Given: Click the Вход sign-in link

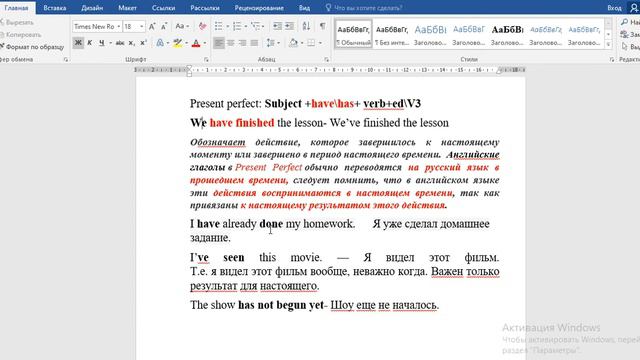Looking at the screenshot, I should click(614, 8).
